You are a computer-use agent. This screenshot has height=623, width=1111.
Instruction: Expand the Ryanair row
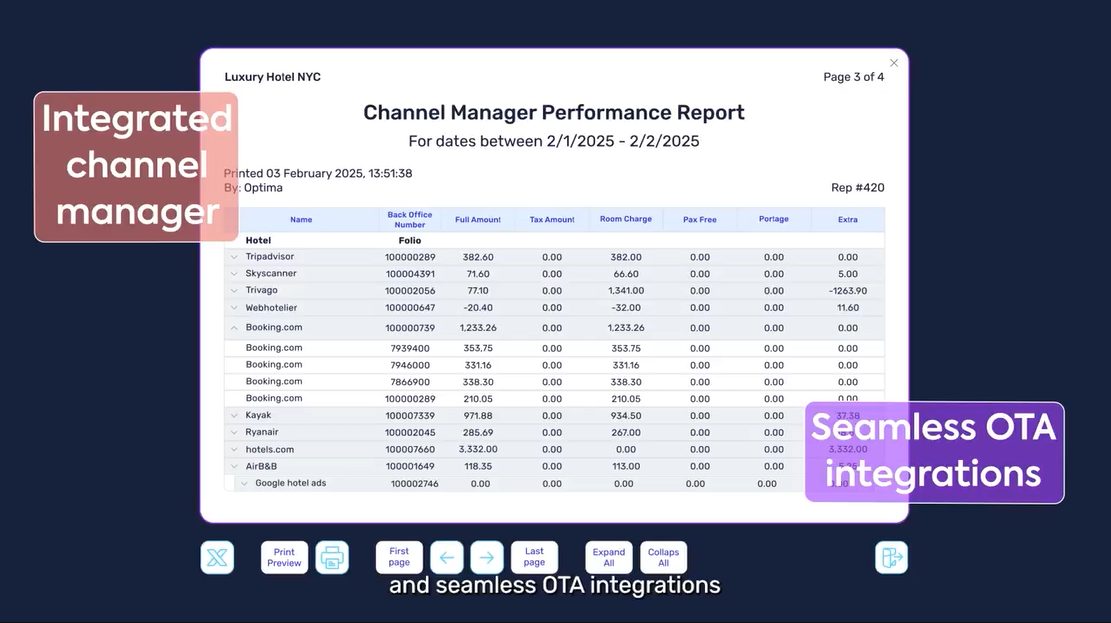pos(234,432)
